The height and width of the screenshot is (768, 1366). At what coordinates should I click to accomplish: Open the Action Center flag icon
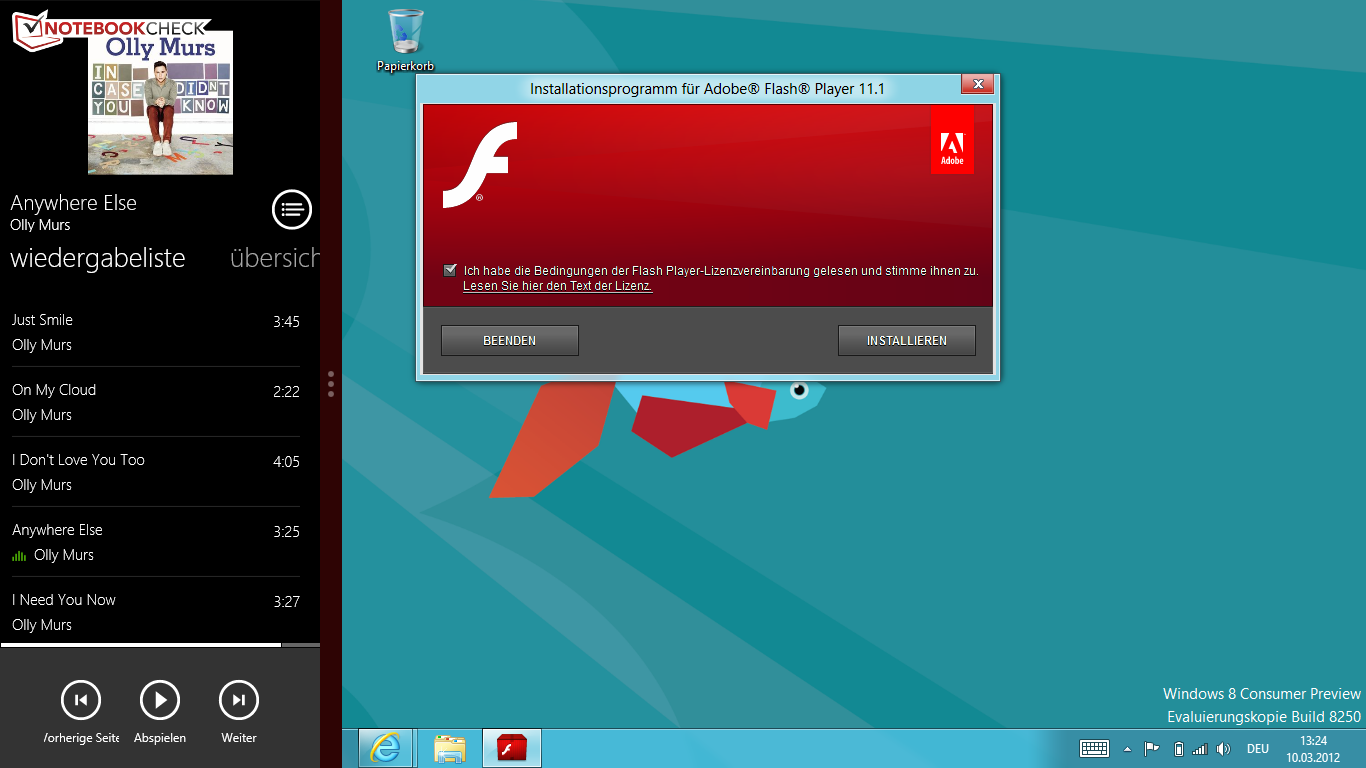tap(1152, 748)
